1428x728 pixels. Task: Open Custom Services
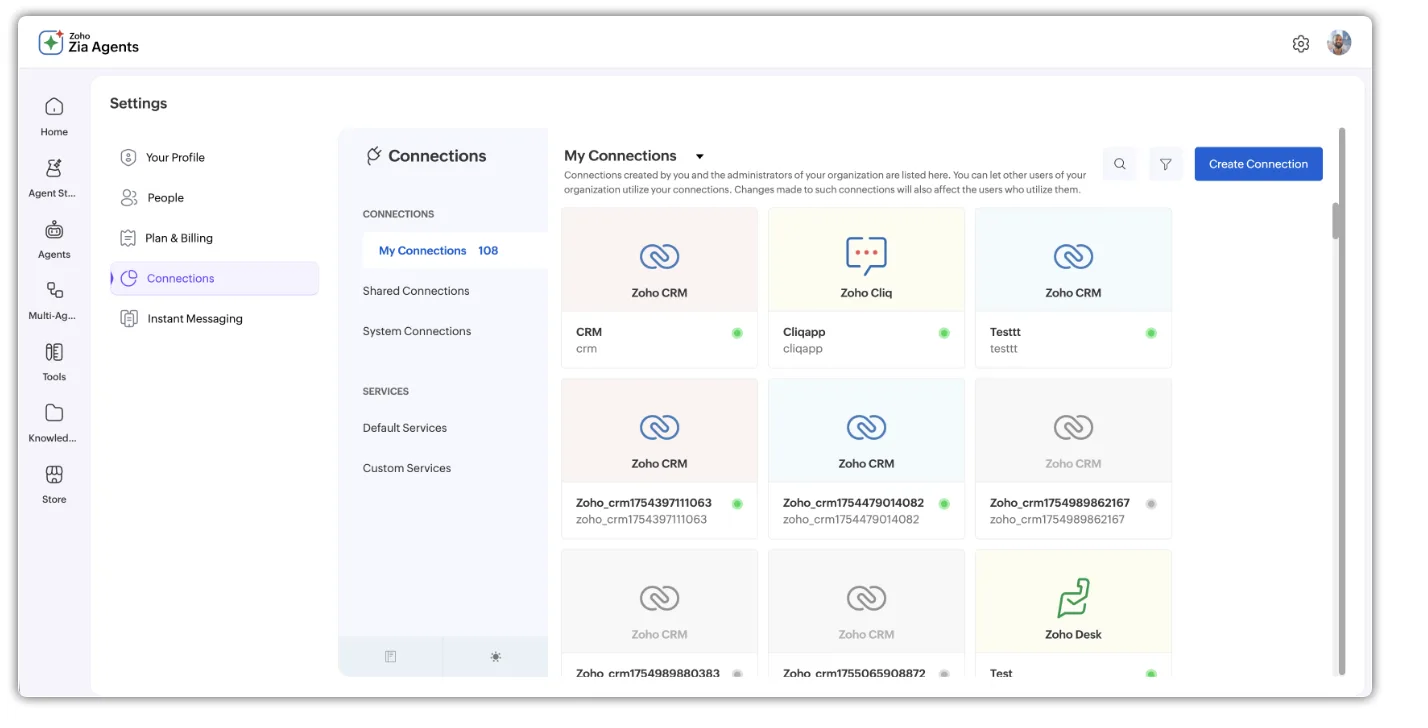tap(407, 468)
